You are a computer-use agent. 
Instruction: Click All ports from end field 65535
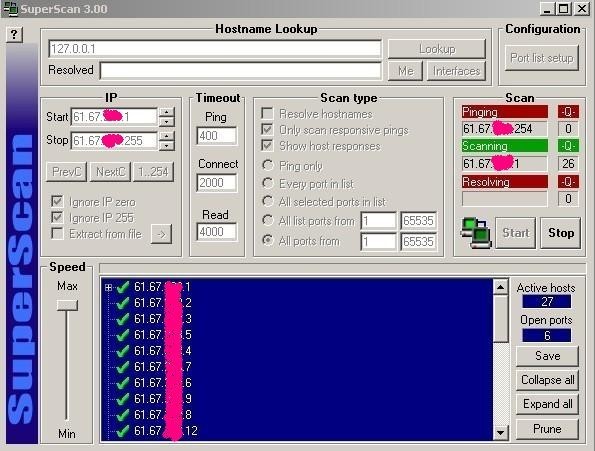click(x=418, y=242)
